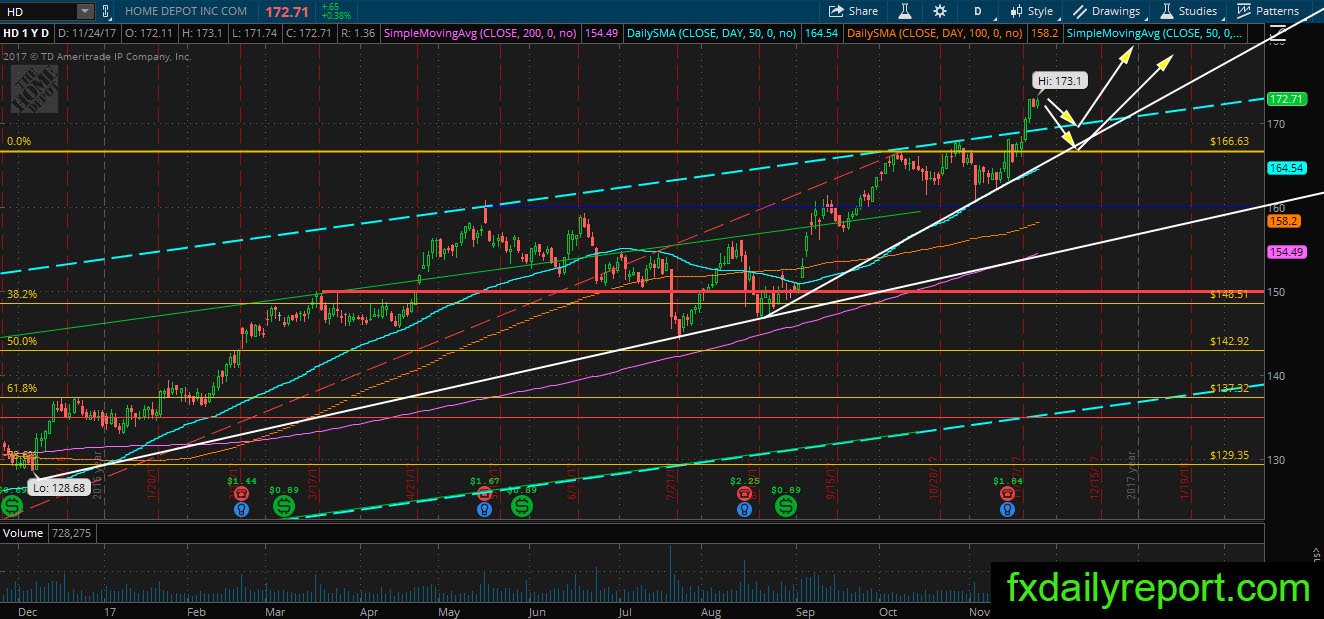Click the lightbulb icon under $2.25
Image resolution: width=1324 pixels, height=619 pixels.
click(x=745, y=509)
